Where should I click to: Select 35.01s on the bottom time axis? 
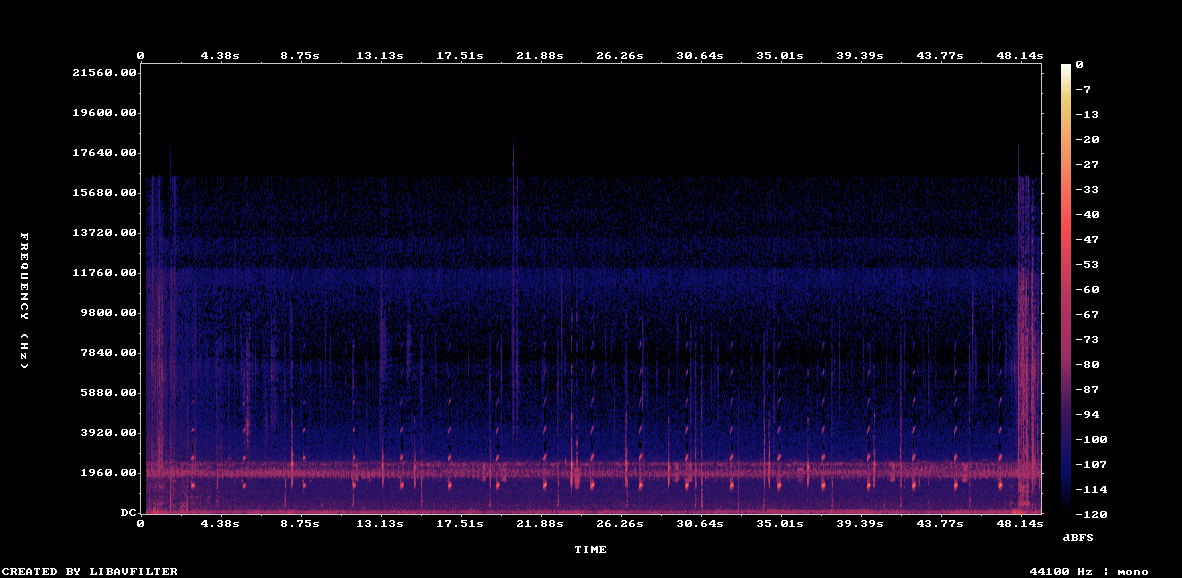pyautogui.click(x=780, y=523)
